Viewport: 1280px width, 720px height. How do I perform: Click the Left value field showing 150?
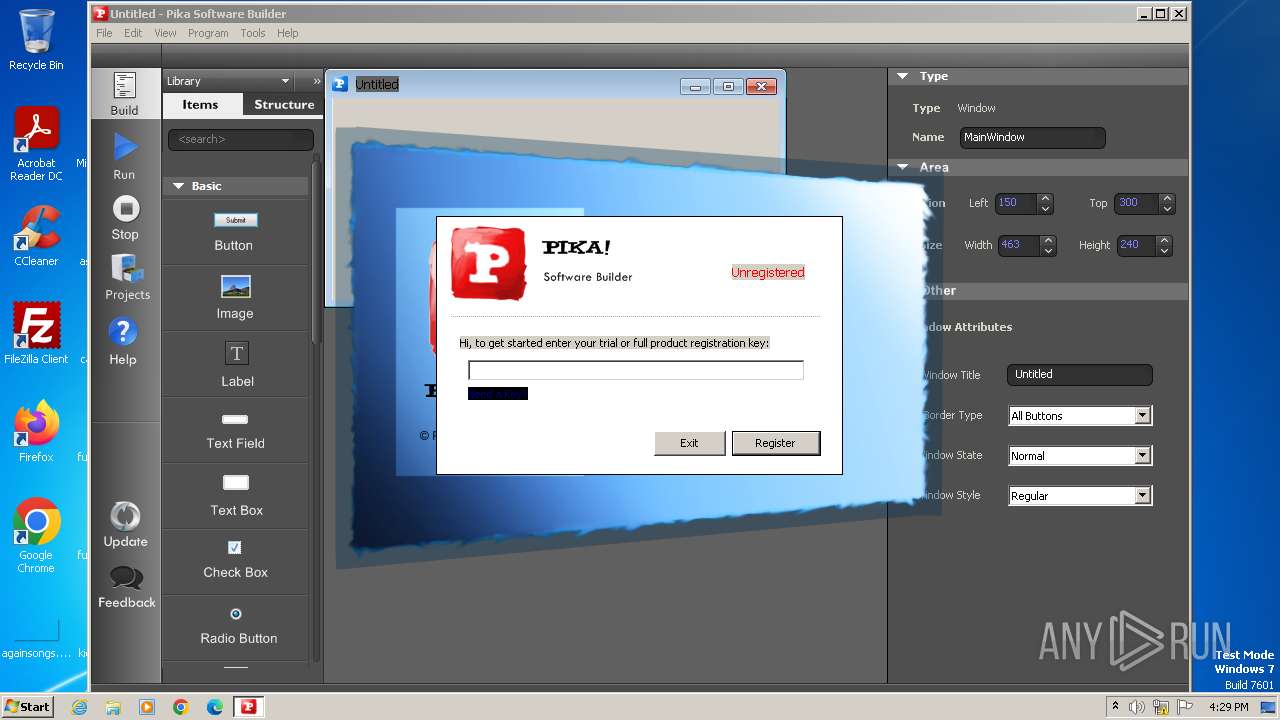click(1017, 203)
